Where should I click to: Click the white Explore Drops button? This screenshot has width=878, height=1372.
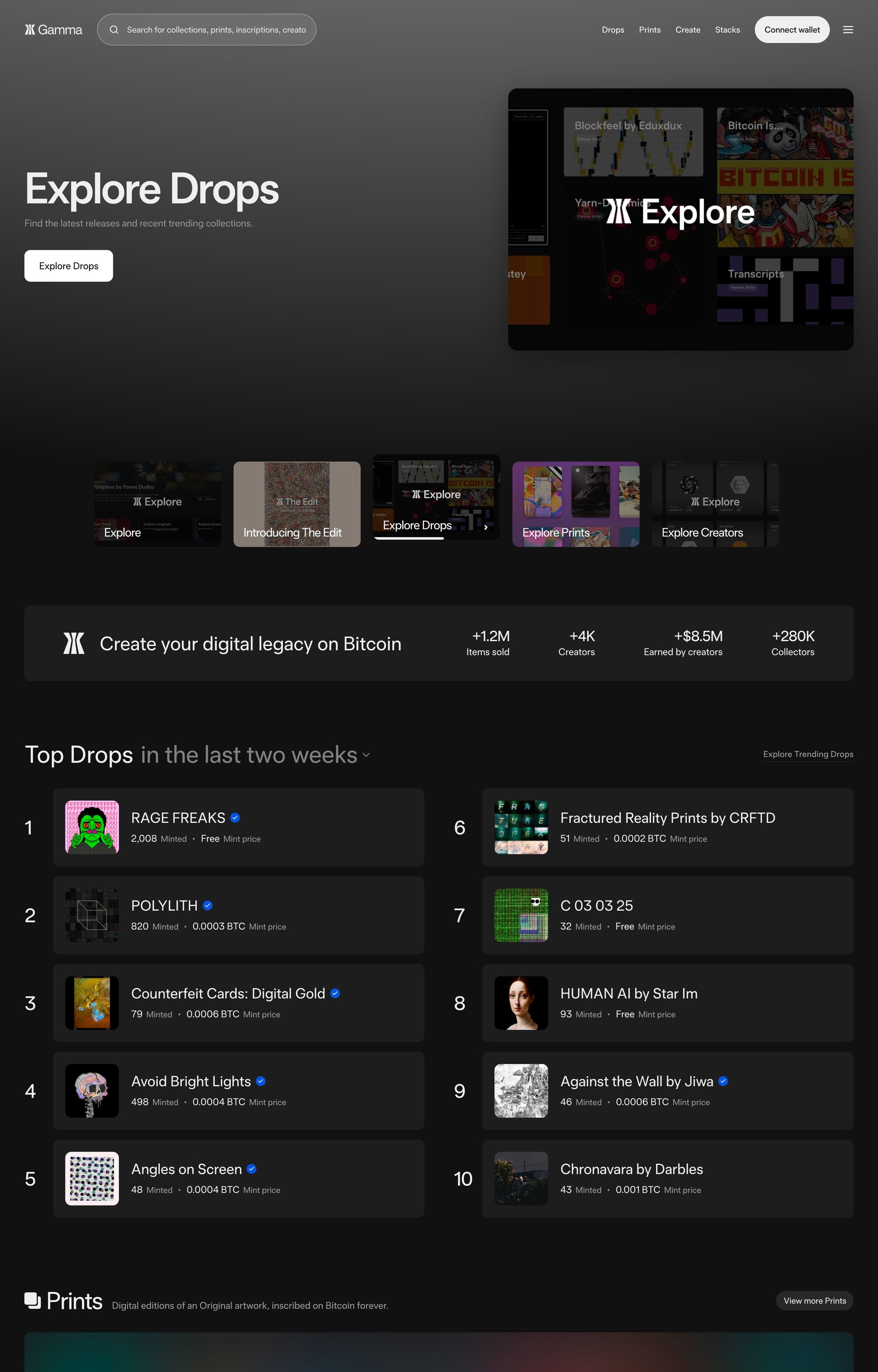point(69,266)
